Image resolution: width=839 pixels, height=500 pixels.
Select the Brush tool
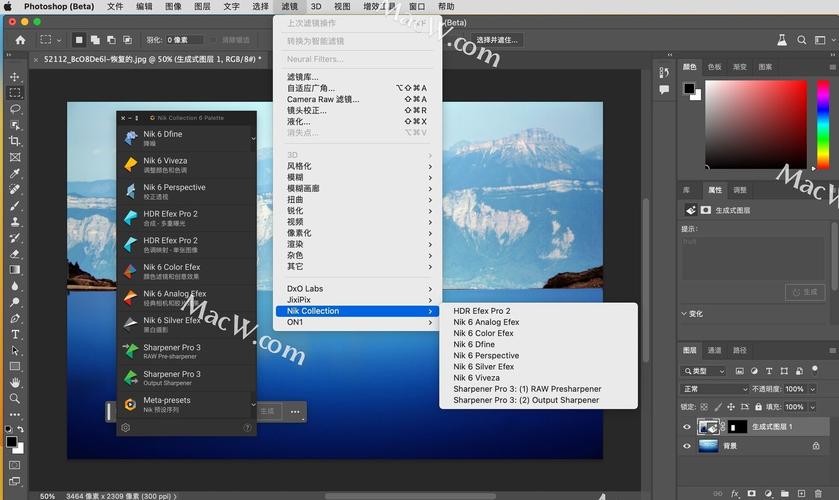15,205
